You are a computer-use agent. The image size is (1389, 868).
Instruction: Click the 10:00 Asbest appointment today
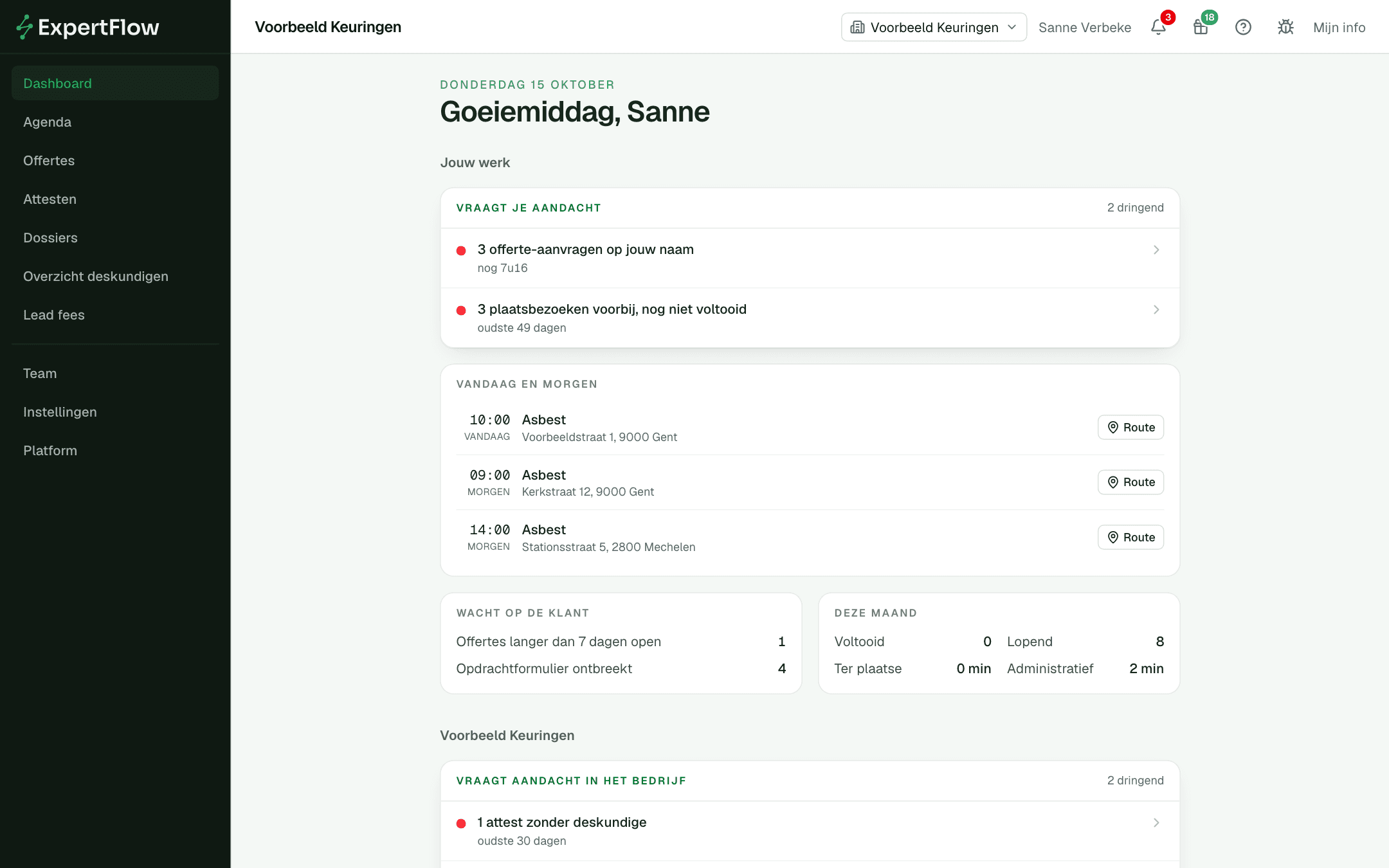(x=810, y=428)
